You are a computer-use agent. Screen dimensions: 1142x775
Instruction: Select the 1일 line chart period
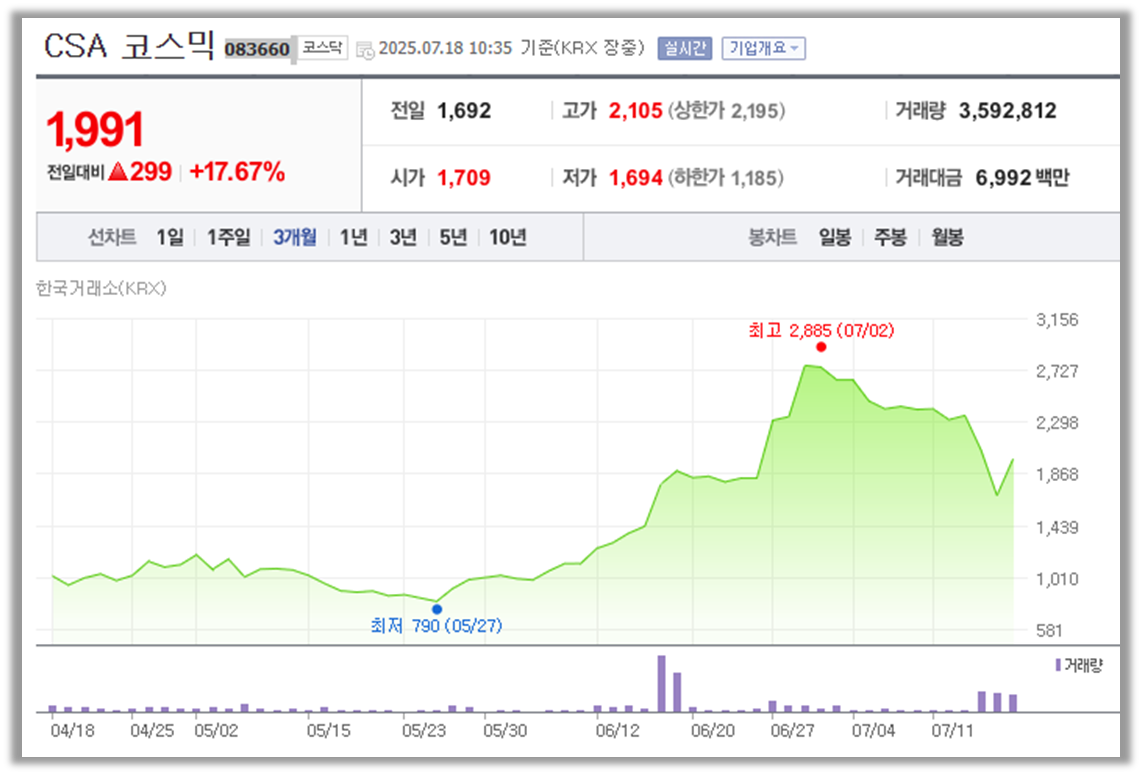tap(170, 237)
